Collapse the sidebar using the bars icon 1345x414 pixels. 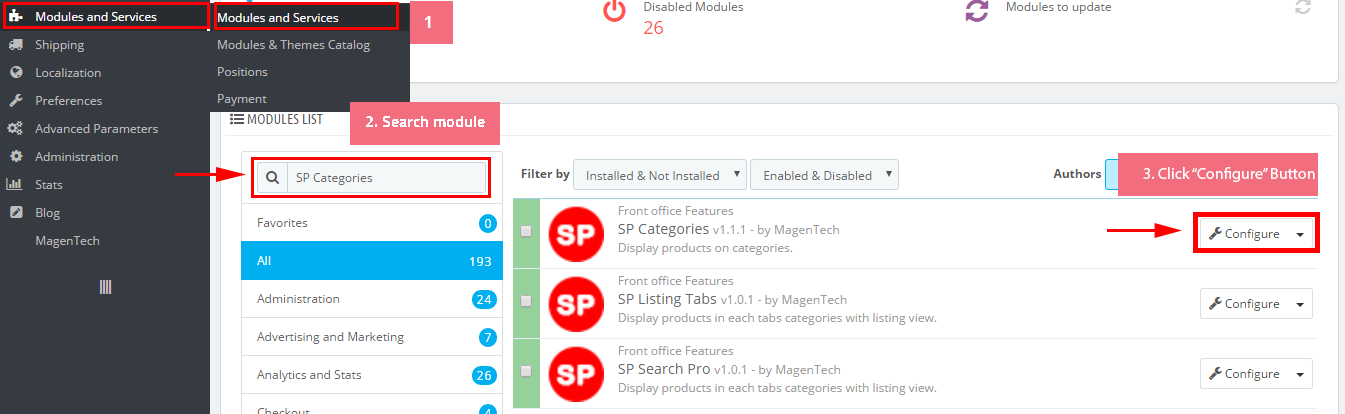point(105,287)
